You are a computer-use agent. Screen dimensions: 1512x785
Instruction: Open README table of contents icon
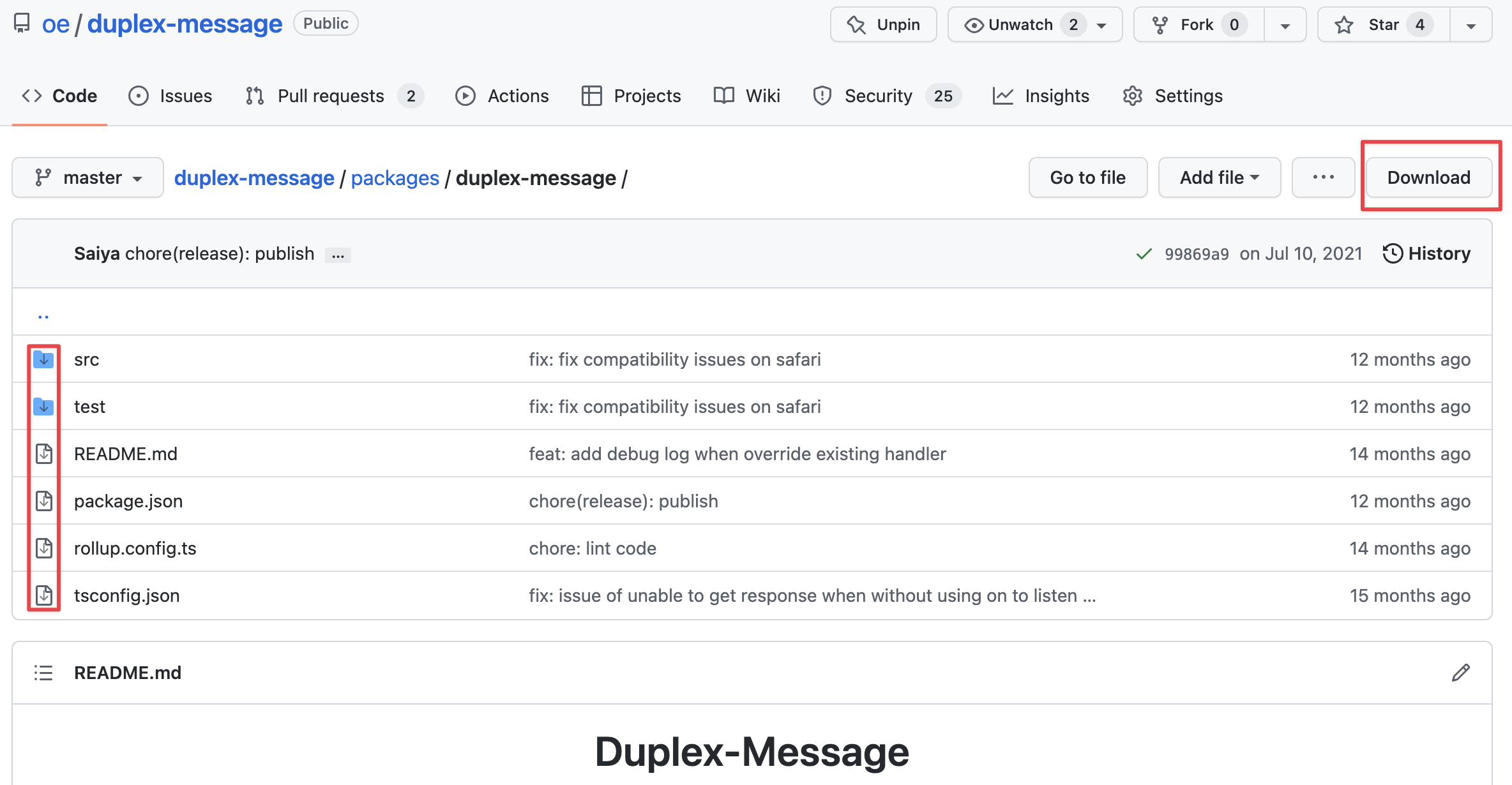click(x=43, y=673)
